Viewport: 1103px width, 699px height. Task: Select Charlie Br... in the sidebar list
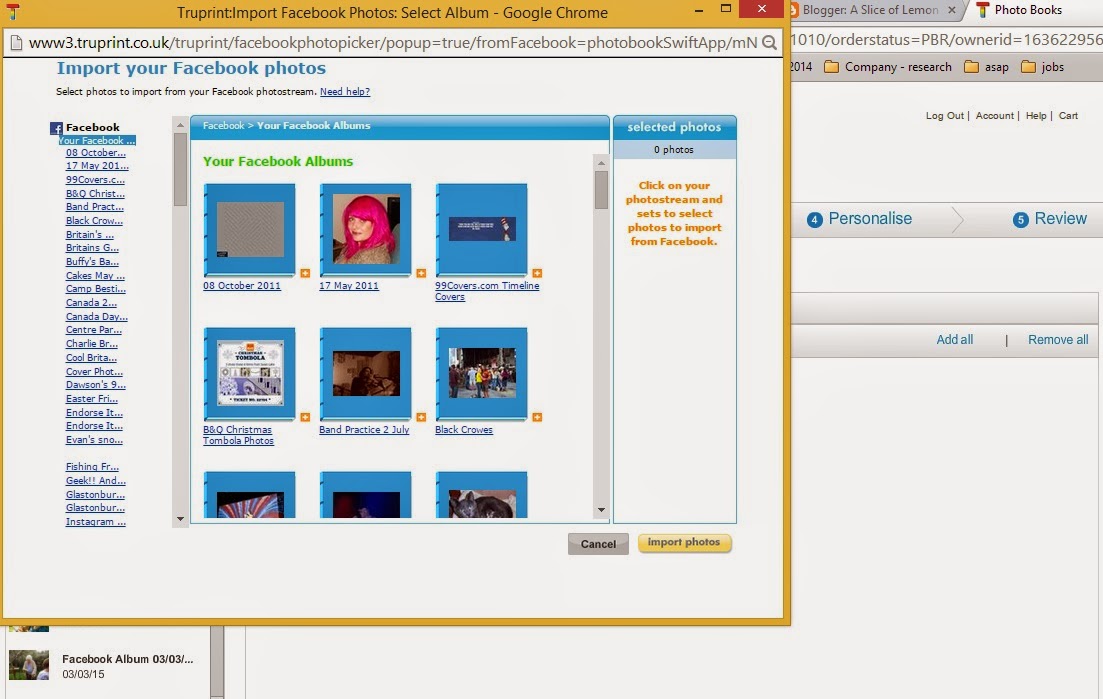point(91,344)
